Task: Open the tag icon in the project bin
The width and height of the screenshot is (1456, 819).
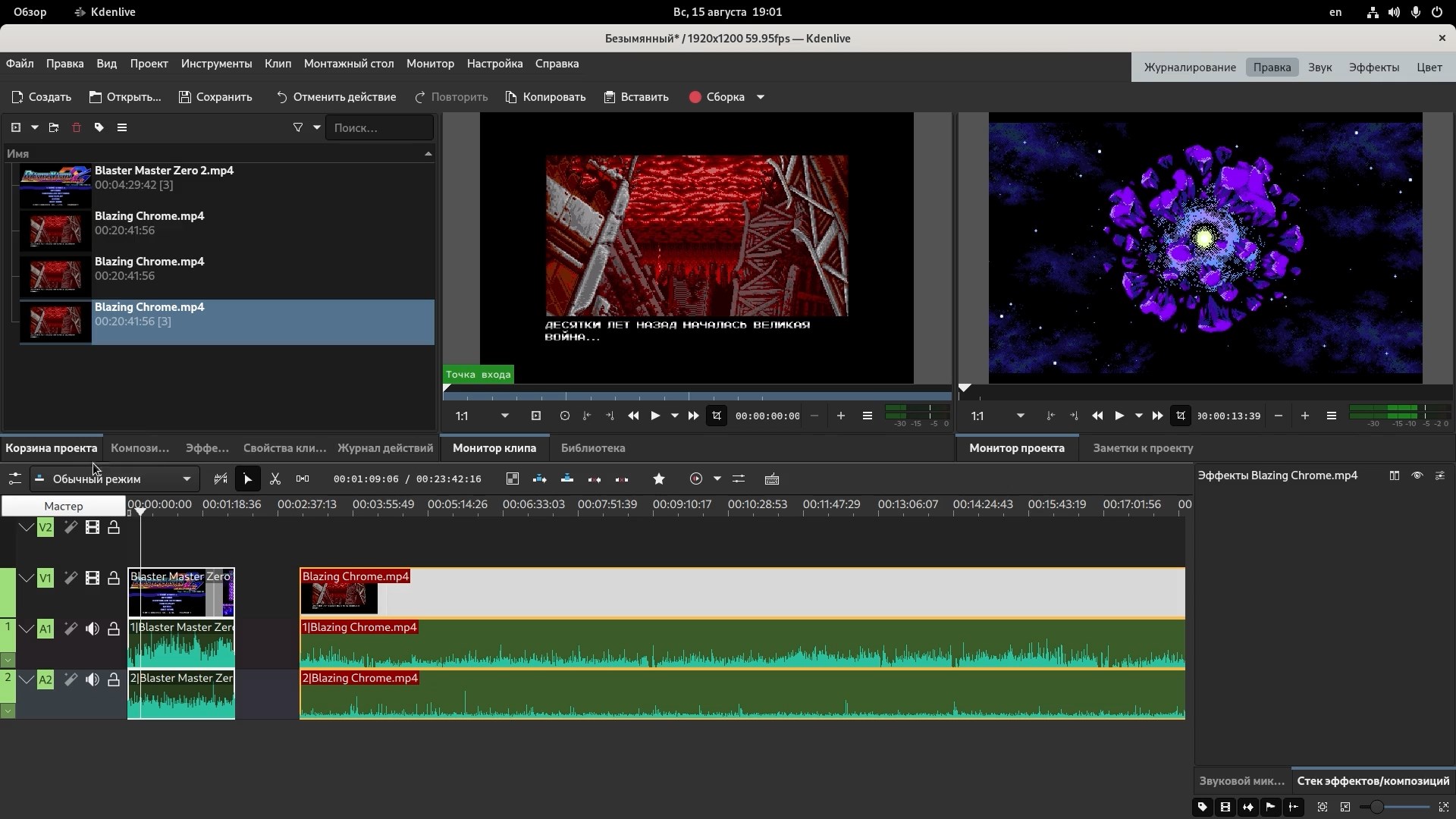Action: pos(99,127)
